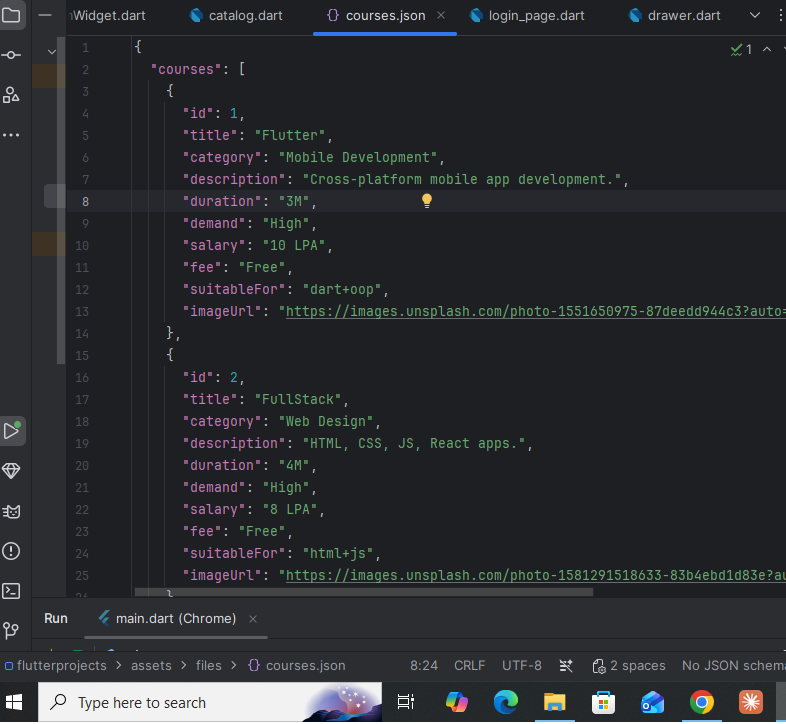Launch Copilot from the taskbar

click(457, 702)
